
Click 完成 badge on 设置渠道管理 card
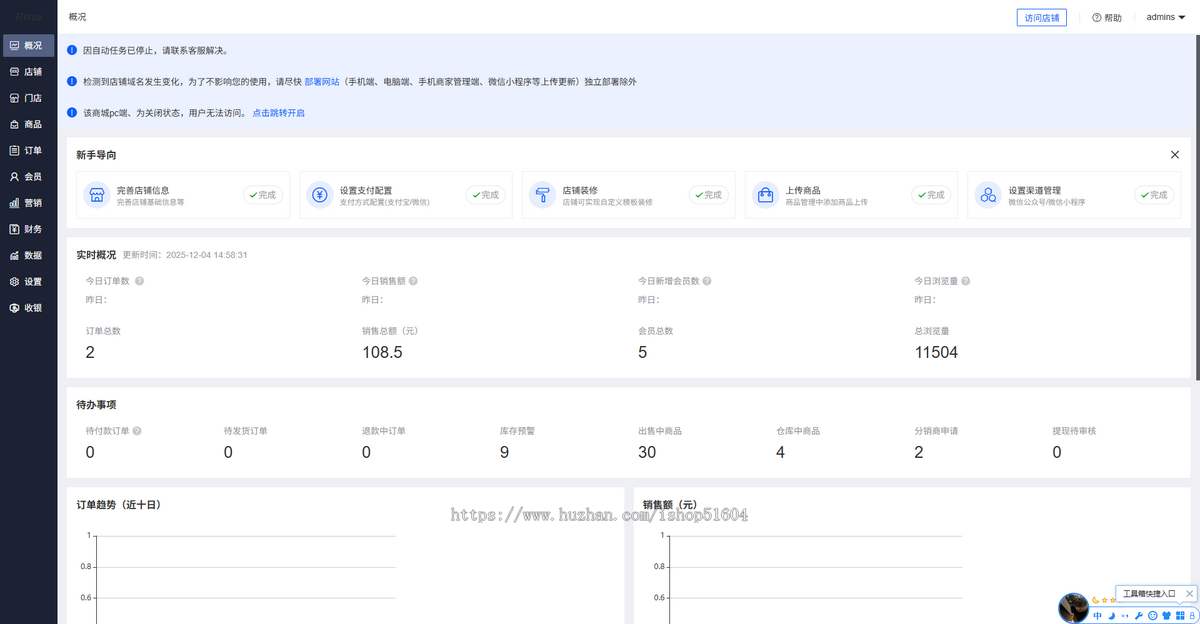(x=1154, y=195)
